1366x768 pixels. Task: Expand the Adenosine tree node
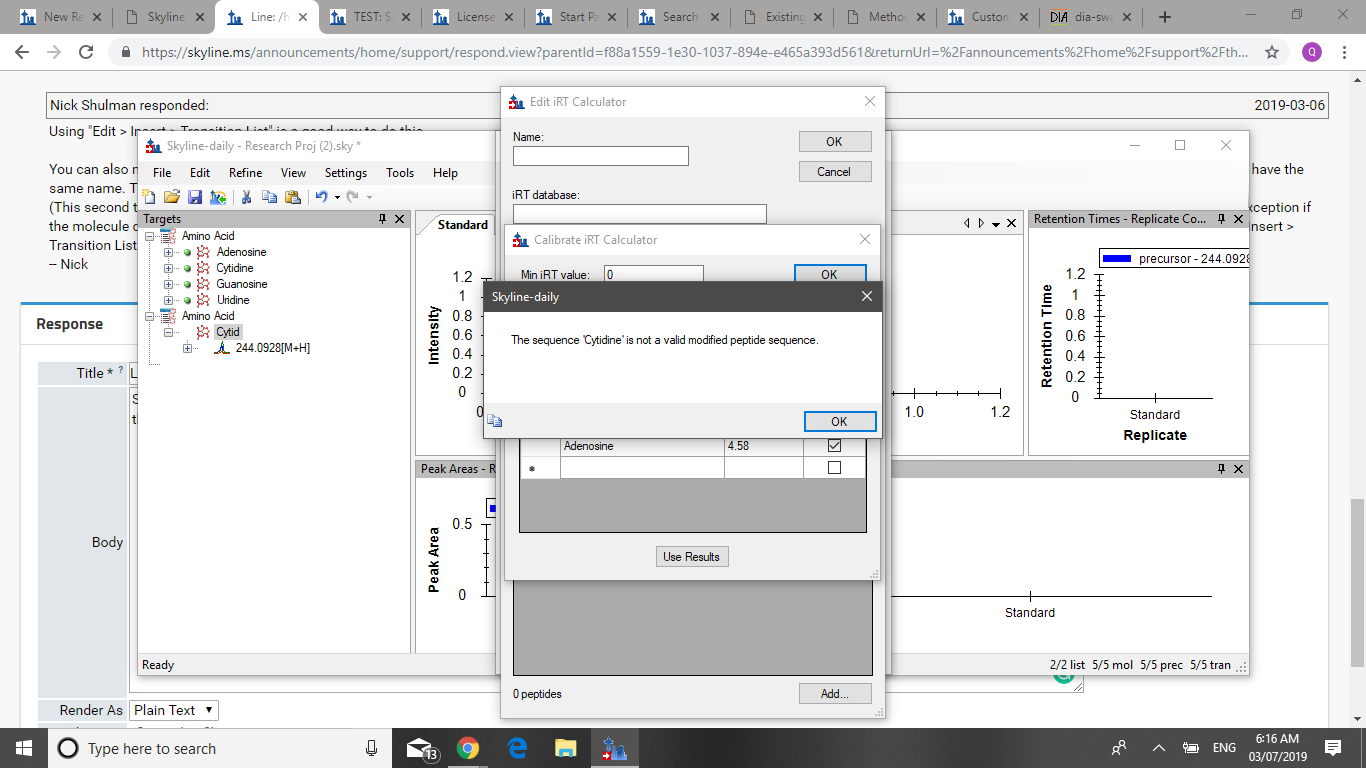(169, 252)
